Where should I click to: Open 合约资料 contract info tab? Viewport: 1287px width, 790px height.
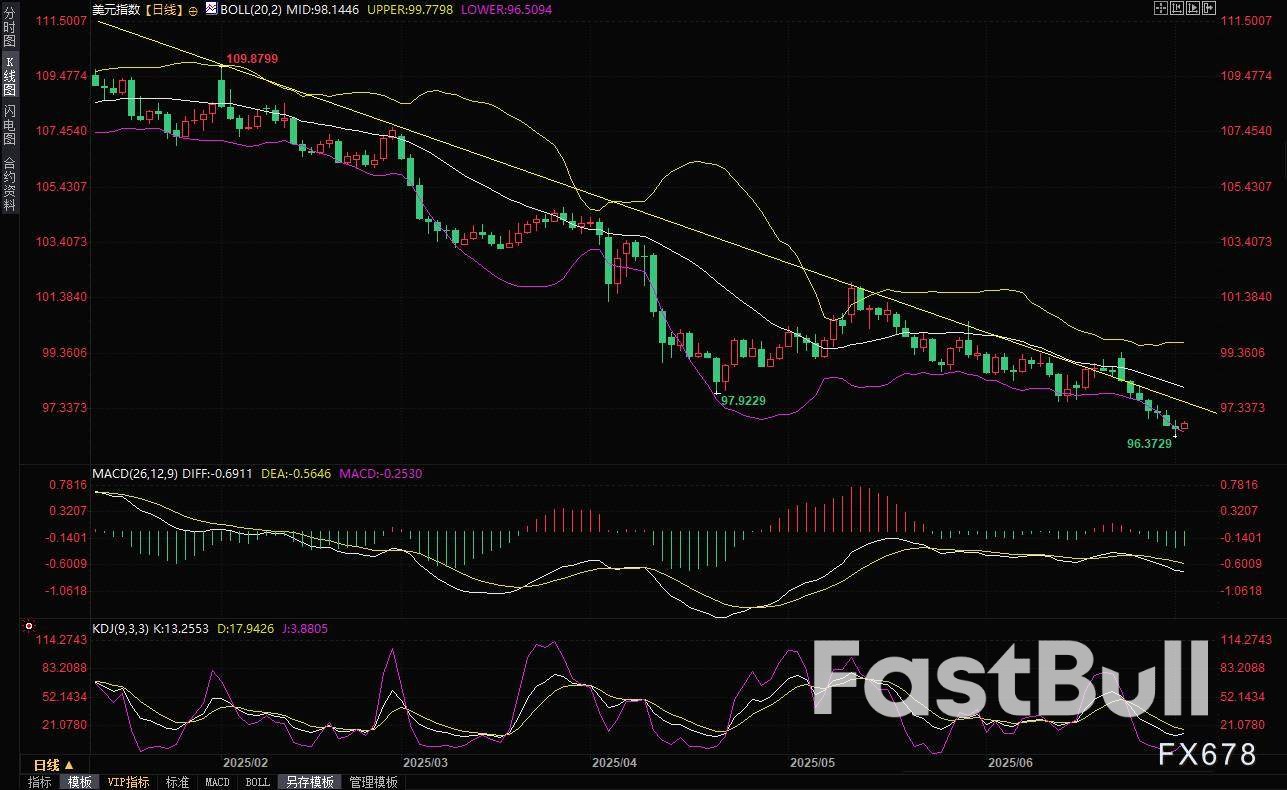click(x=9, y=183)
